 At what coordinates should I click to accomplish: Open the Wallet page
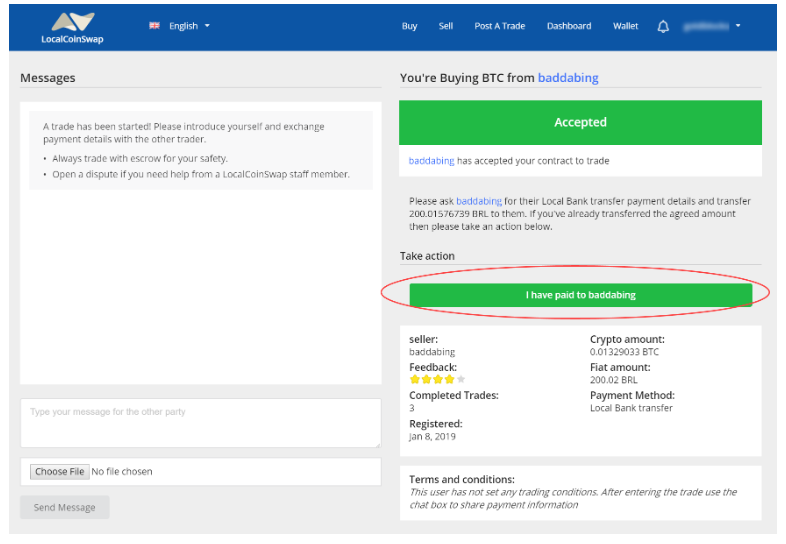625,26
